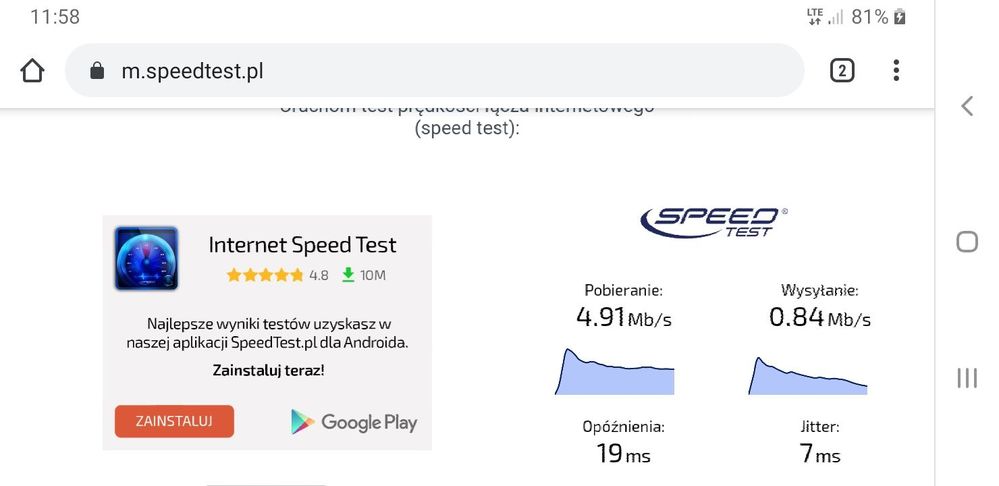Tap the Google Play logo

click(354, 422)
